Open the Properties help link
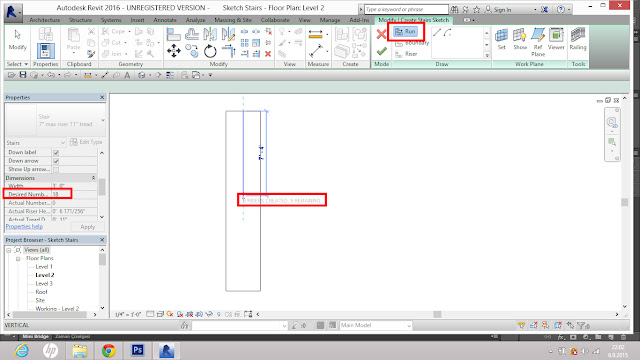The height and width of the screenshot is (360, 640). pyautogui.click(x=24, y=227)
